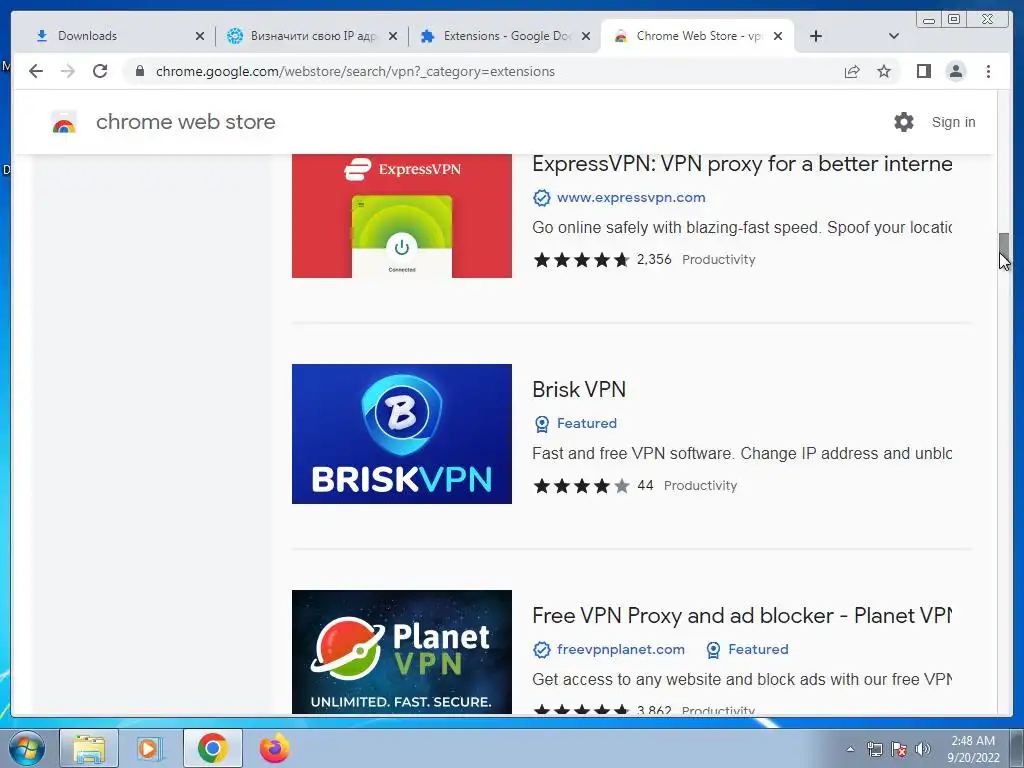This screenshot has height=768, width=1024.
Task: Launch Firefox from taskbar
Action: 274,748
